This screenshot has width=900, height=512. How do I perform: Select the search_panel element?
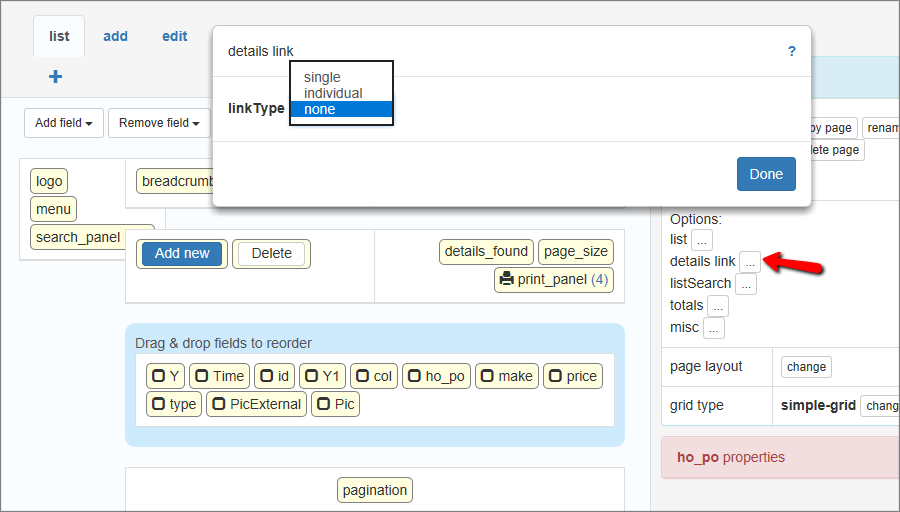[78, 237]
